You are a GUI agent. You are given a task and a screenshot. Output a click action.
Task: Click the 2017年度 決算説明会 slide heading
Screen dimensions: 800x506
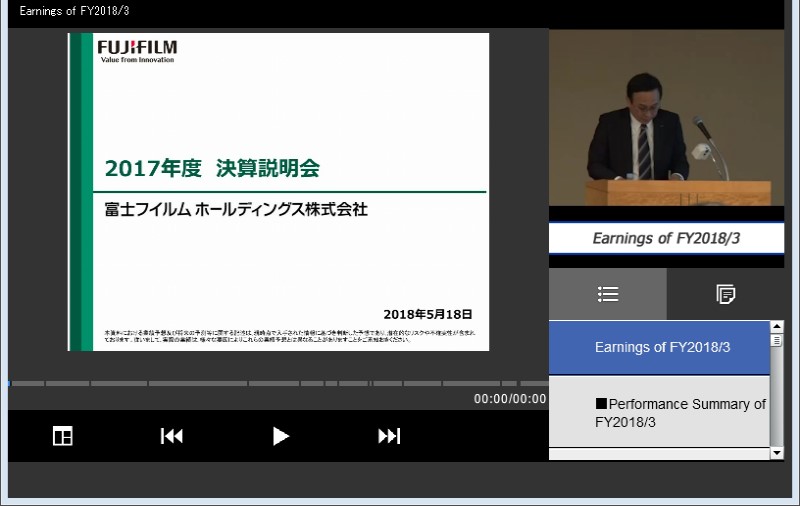tap(212, 168)
